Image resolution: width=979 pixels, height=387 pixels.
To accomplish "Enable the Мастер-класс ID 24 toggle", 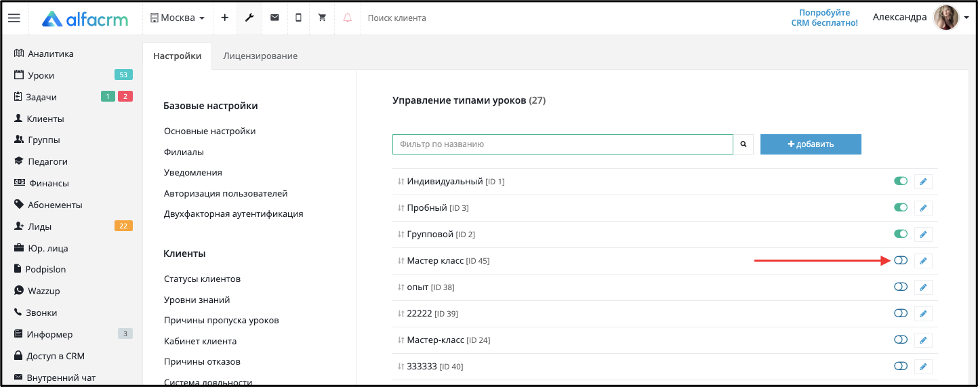I will (900, 340).
